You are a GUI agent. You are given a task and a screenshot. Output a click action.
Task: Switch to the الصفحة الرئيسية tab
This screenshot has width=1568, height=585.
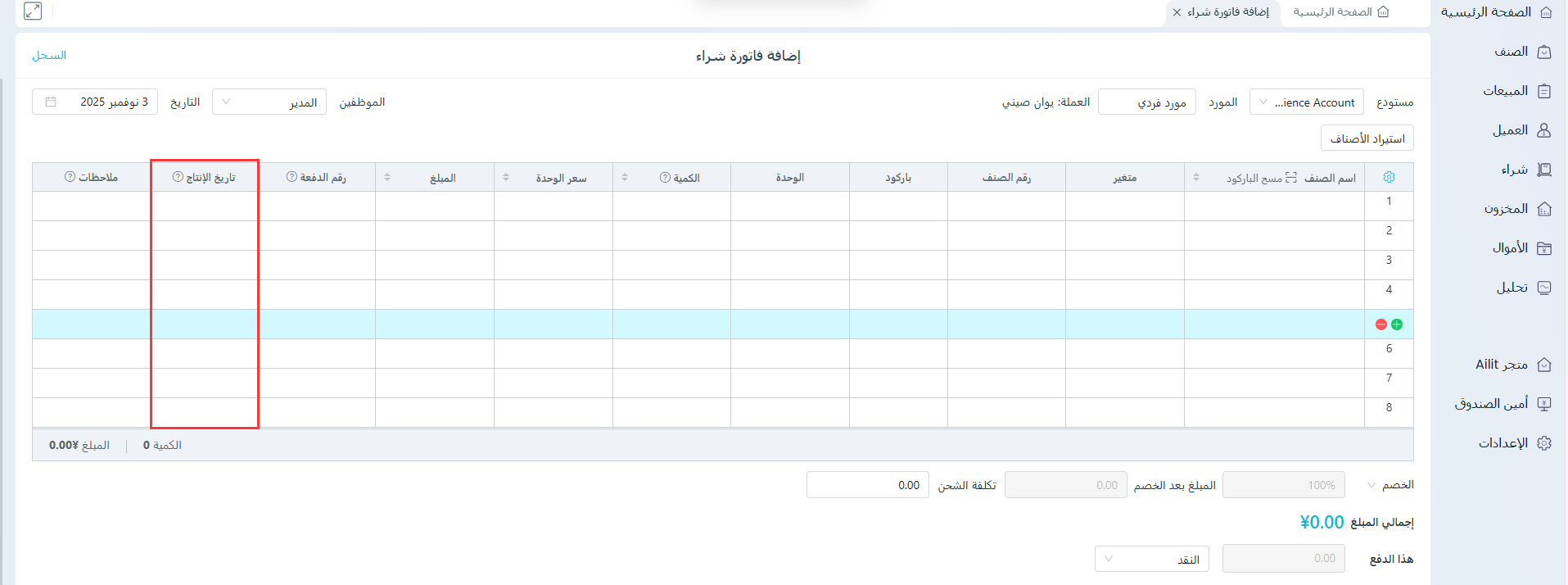click(1340, 12)
